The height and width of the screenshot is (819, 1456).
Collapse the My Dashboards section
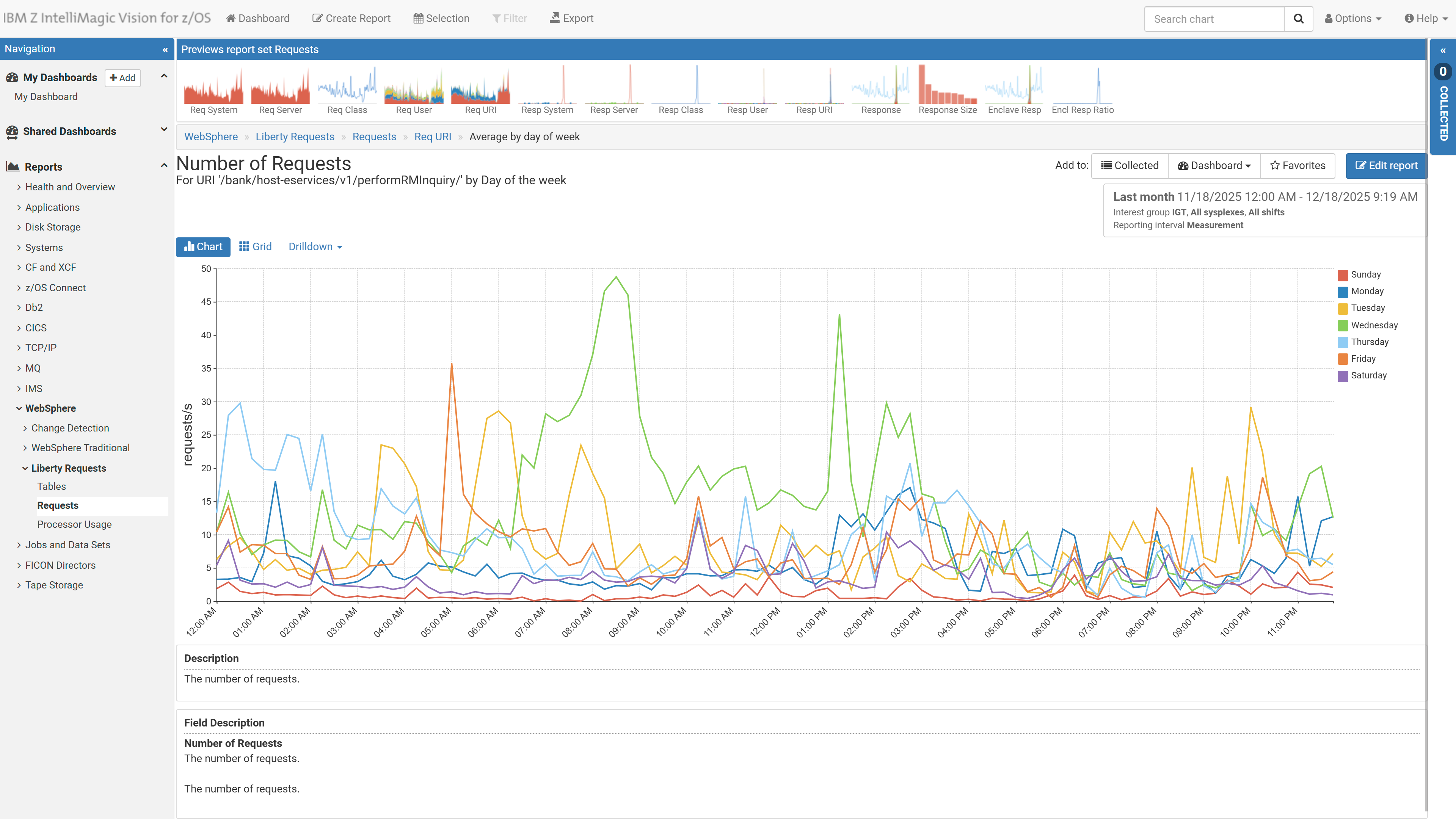tap(164, 76)
